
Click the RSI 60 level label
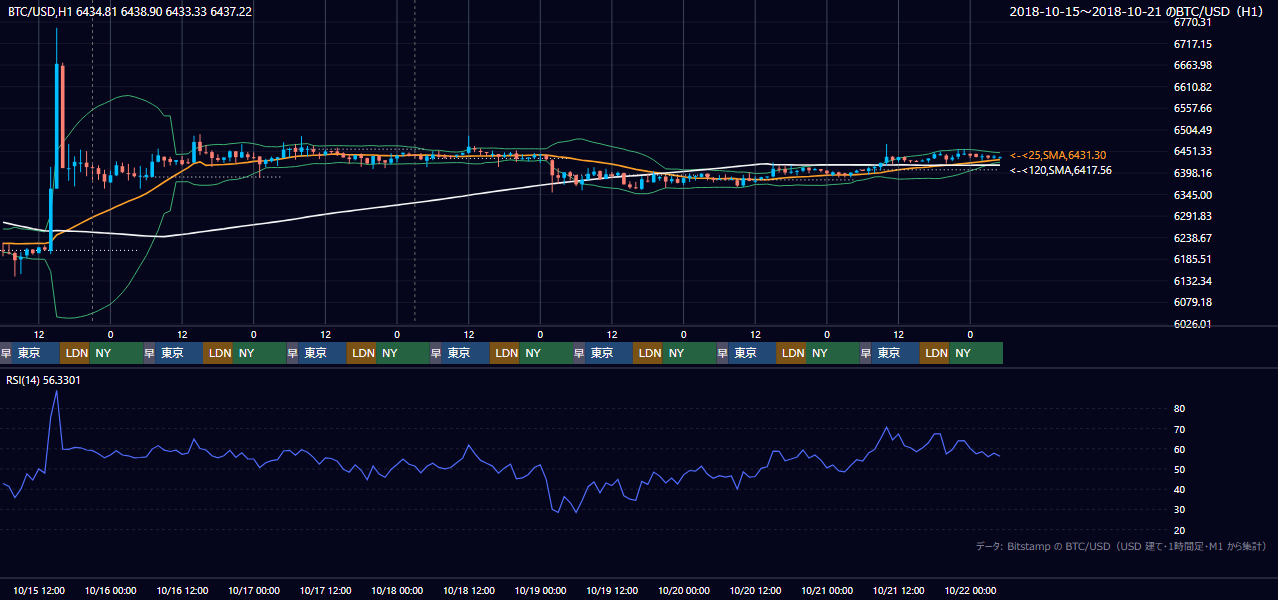(1180, 449)
